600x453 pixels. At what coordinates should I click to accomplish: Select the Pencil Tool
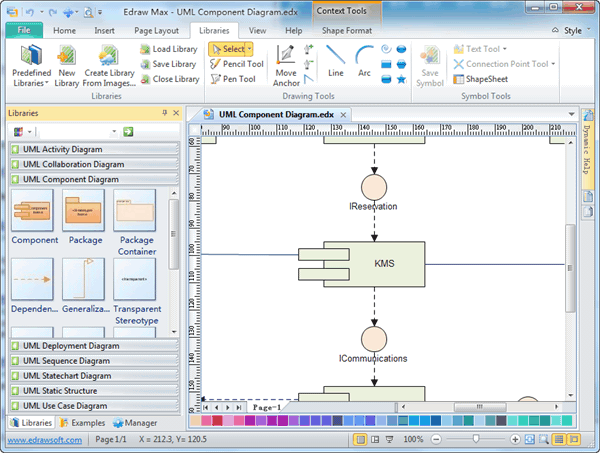pyautogui.click(x=237, y=64)
